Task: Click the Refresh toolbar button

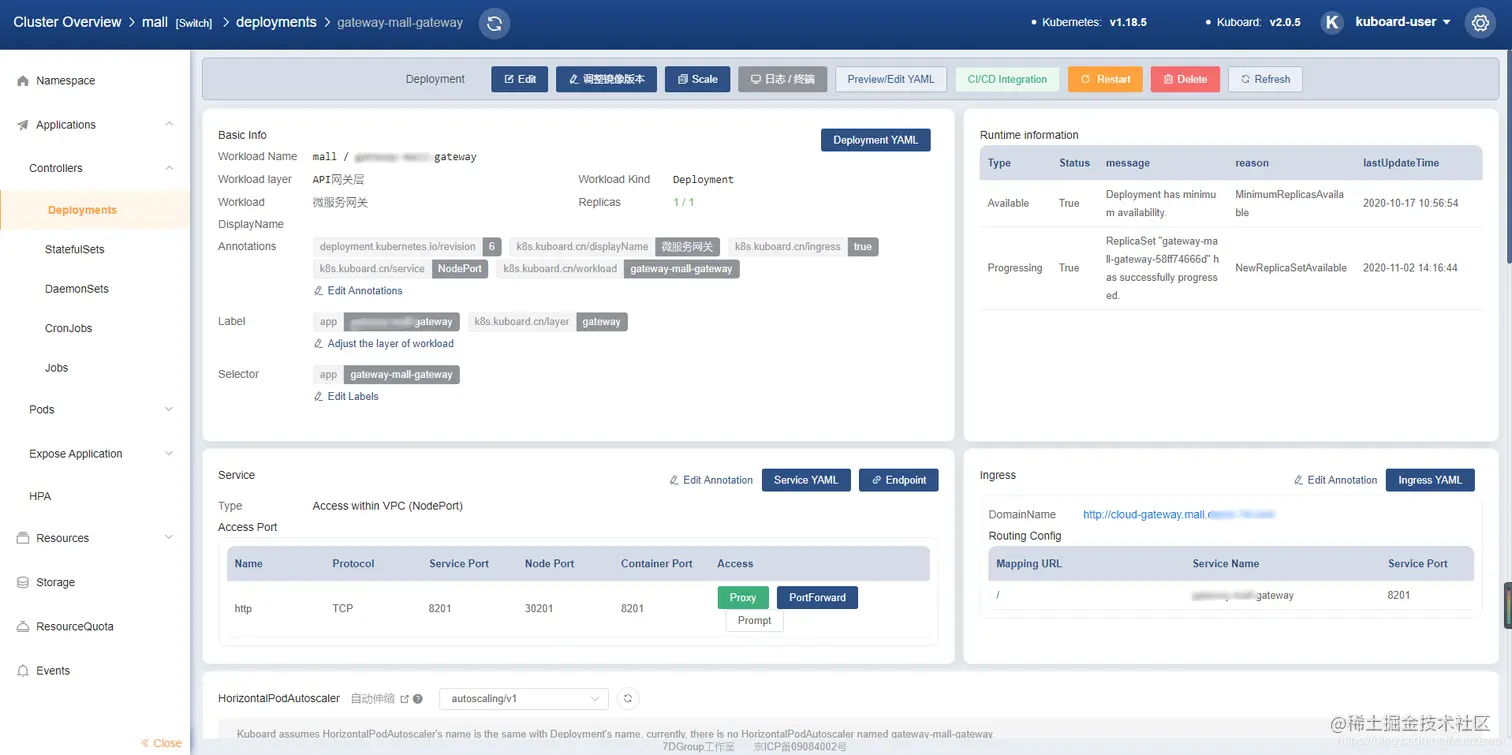Action: tap(1265, 79)
